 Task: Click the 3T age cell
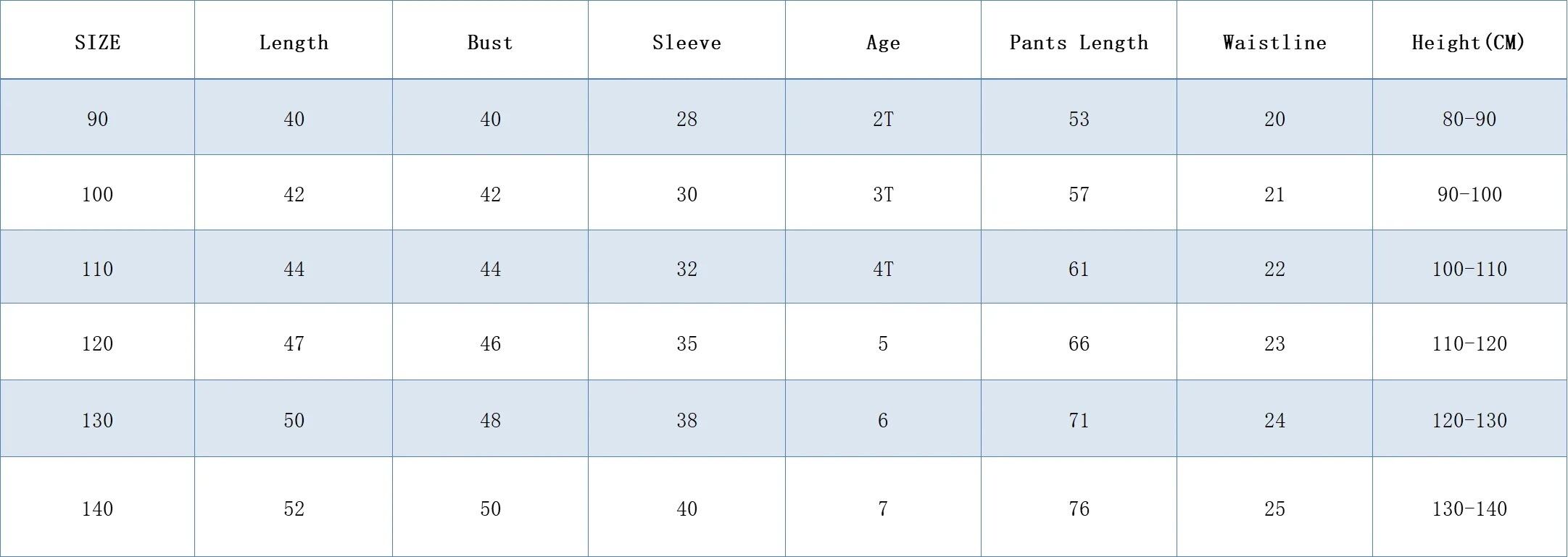[883, 194]
